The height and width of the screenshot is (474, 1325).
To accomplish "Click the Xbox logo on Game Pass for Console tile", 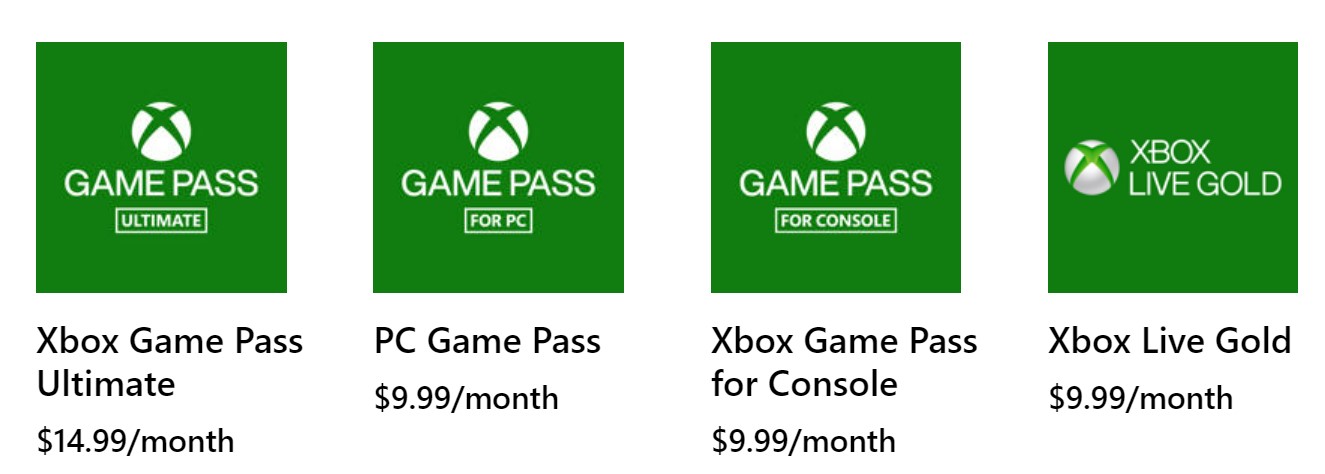I will pyautogui.click(x=836, y=134).
